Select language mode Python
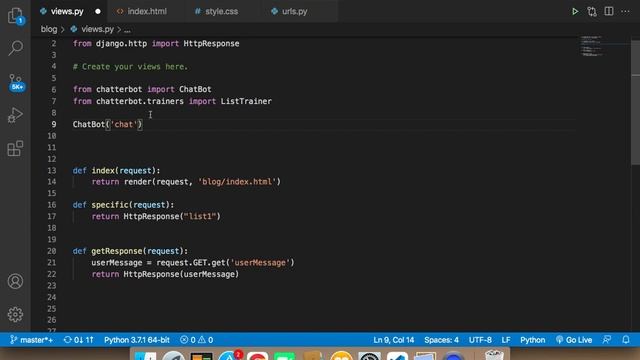The image size is (640, 360). (x=532, y=340)
